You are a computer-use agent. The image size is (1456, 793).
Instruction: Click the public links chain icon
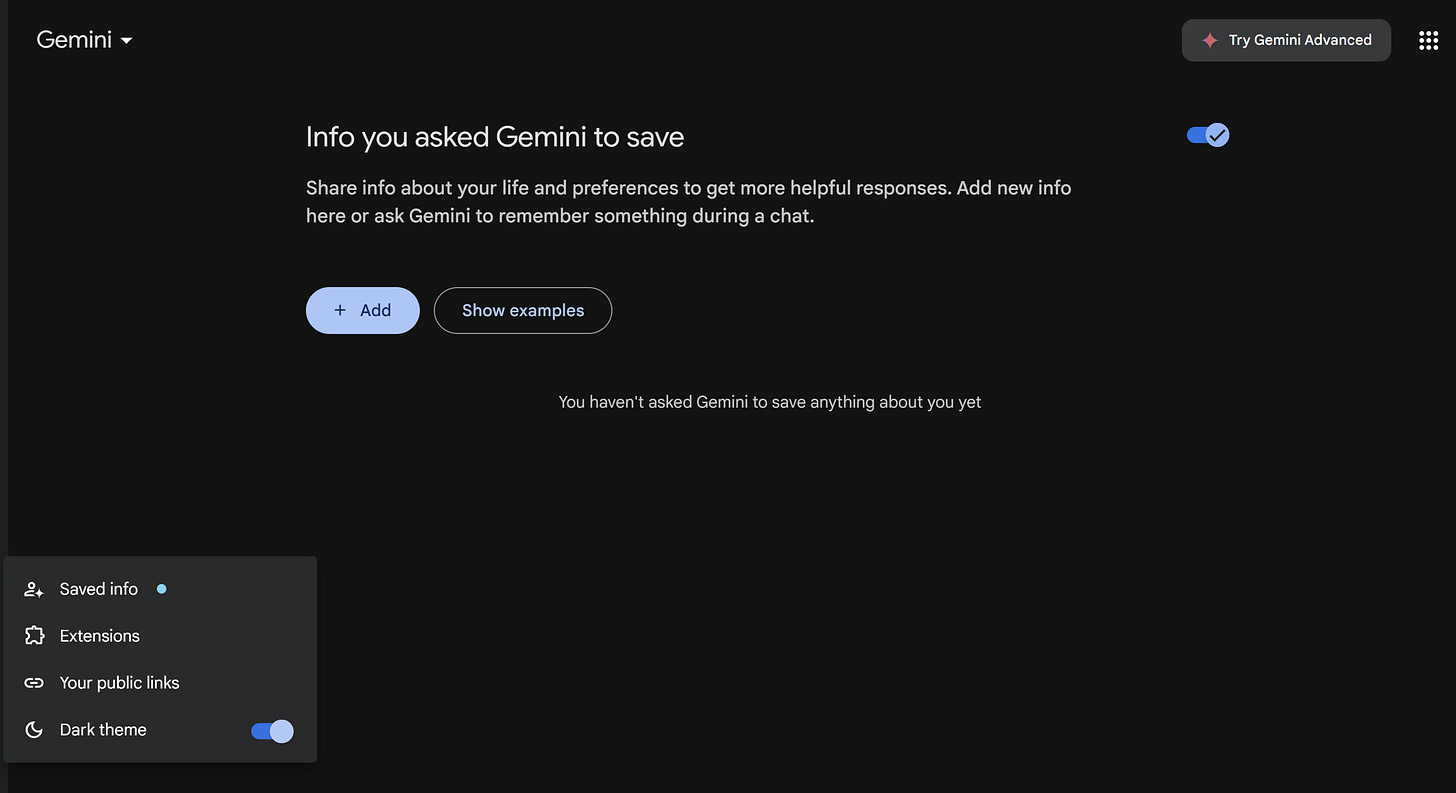[34, 683]
